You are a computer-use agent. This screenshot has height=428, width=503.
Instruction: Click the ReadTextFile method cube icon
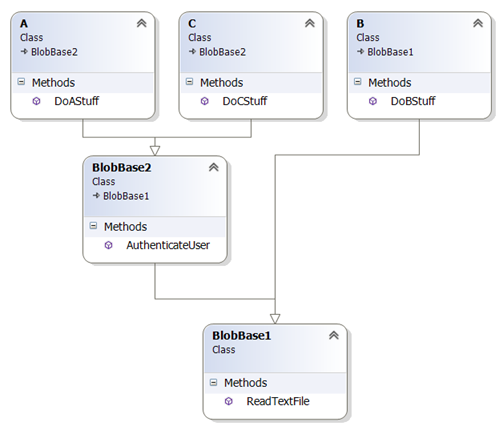click(229, 401)
